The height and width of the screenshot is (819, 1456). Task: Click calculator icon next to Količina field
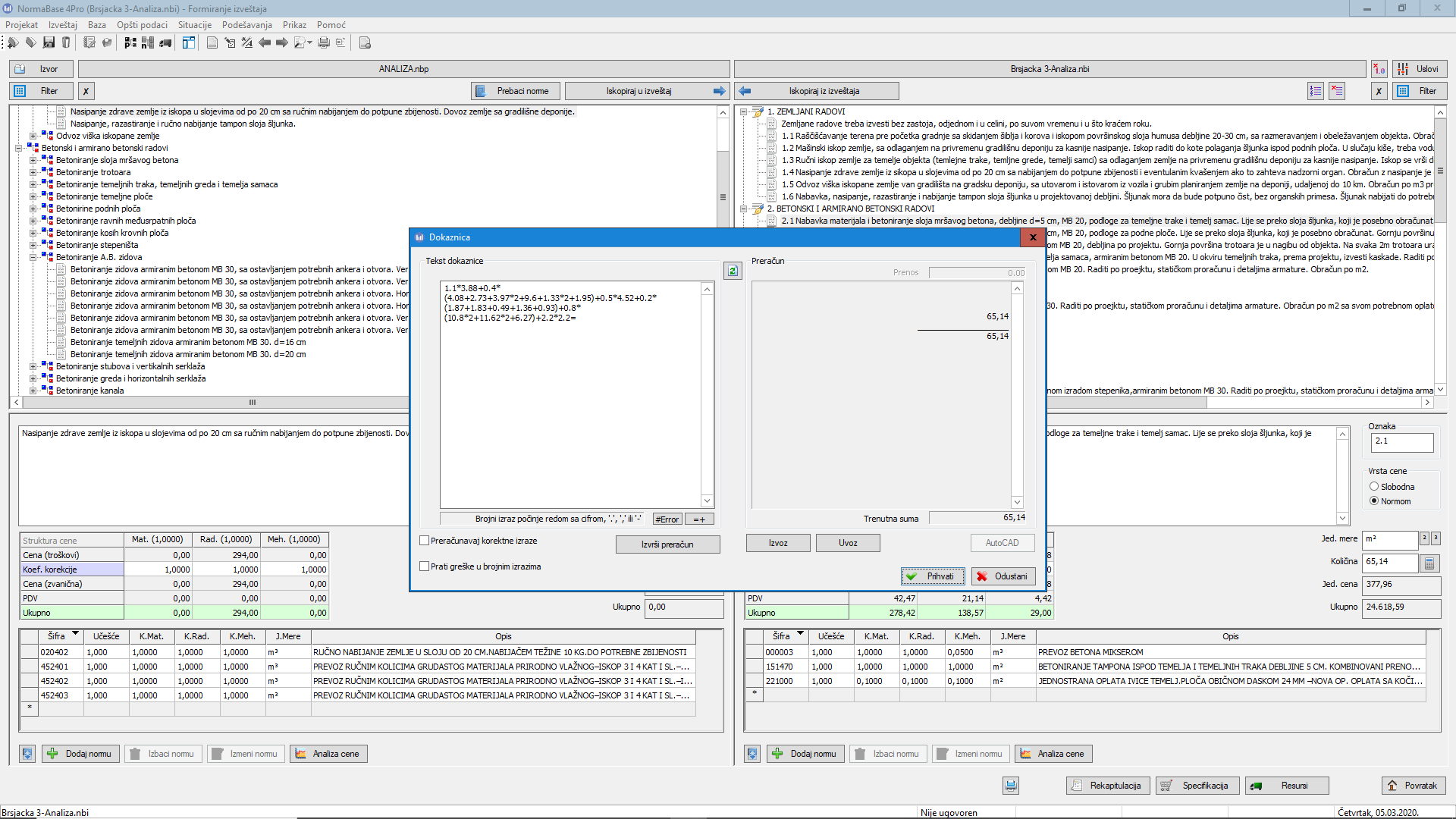click(x=1429, y=563)
